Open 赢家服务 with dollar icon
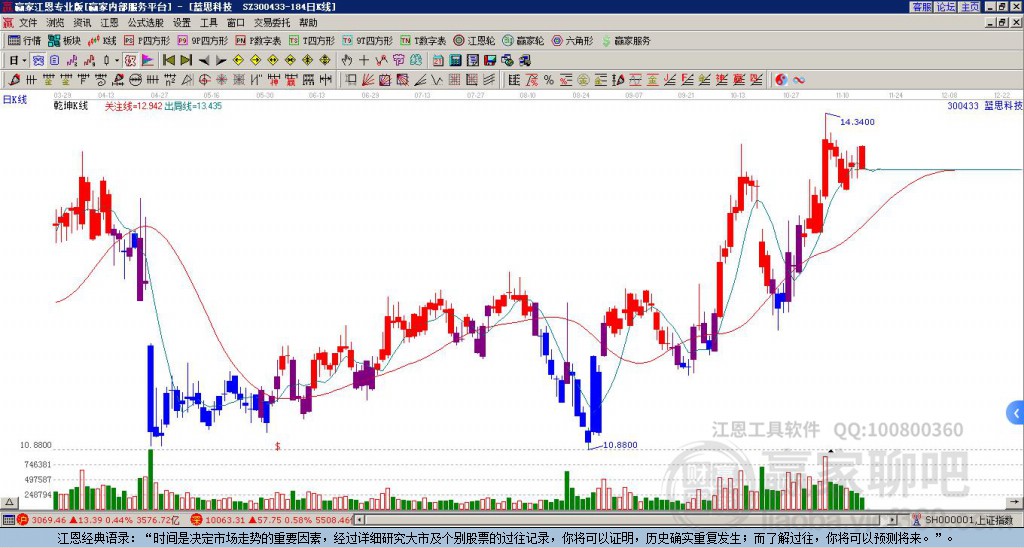Screen dimensions: 1024x548 (626, 40)
